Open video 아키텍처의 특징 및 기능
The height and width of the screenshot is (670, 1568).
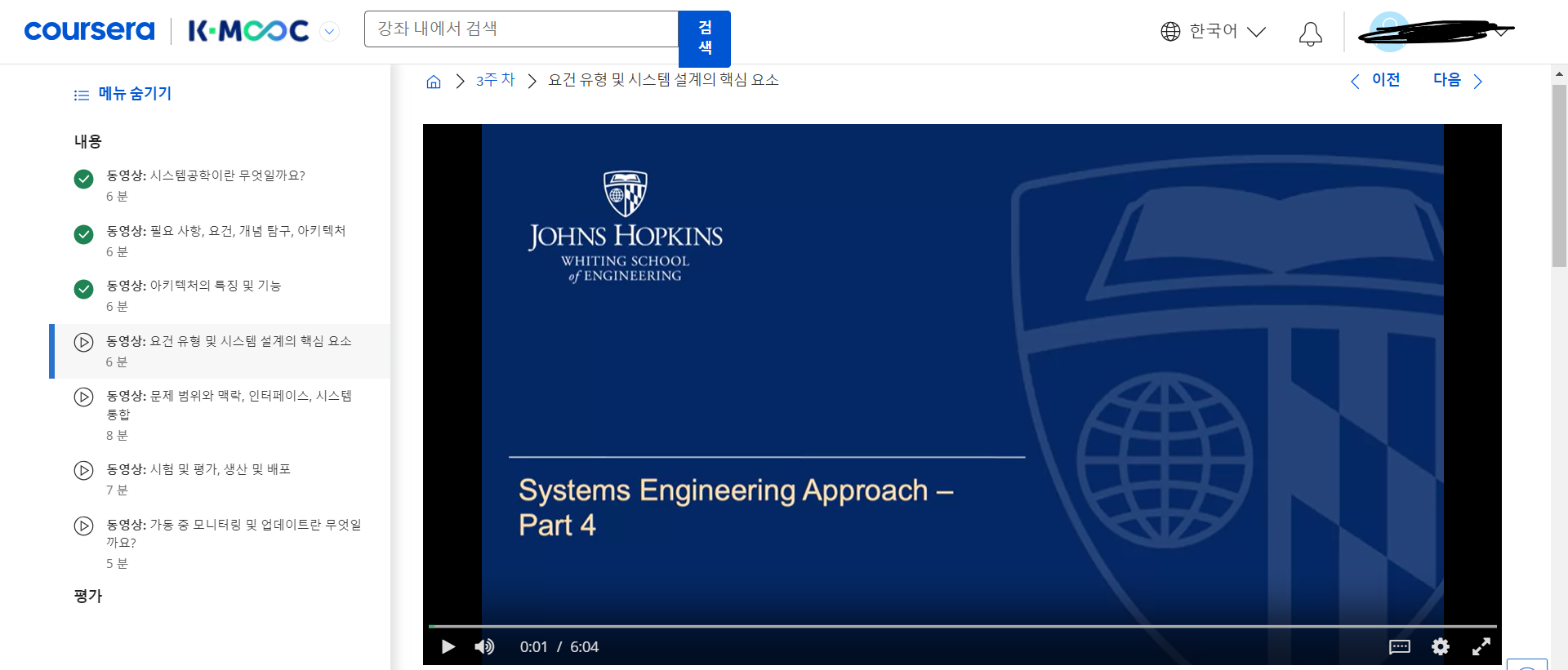pos(220,295)
